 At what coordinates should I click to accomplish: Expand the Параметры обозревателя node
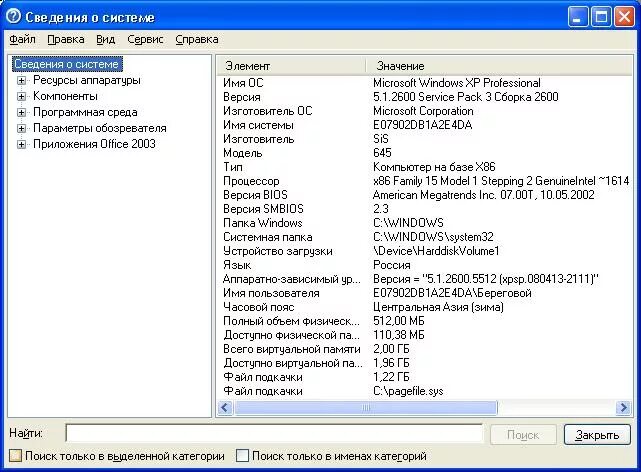click(x=21, y=128)
